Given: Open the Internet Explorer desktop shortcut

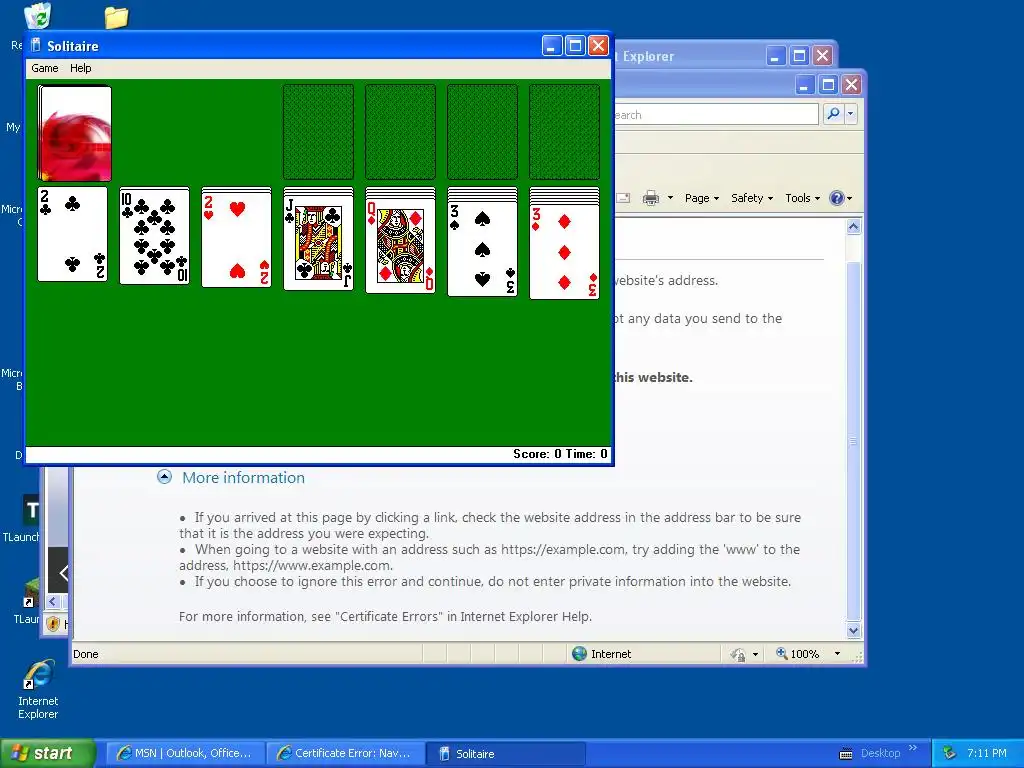Looking at the screenshot, I should tap(38, 689).
